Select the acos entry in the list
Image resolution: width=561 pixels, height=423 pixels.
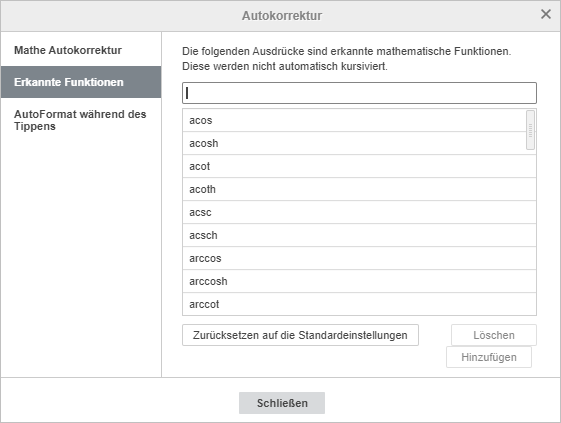pyautogui.click(x=354, y=120)
